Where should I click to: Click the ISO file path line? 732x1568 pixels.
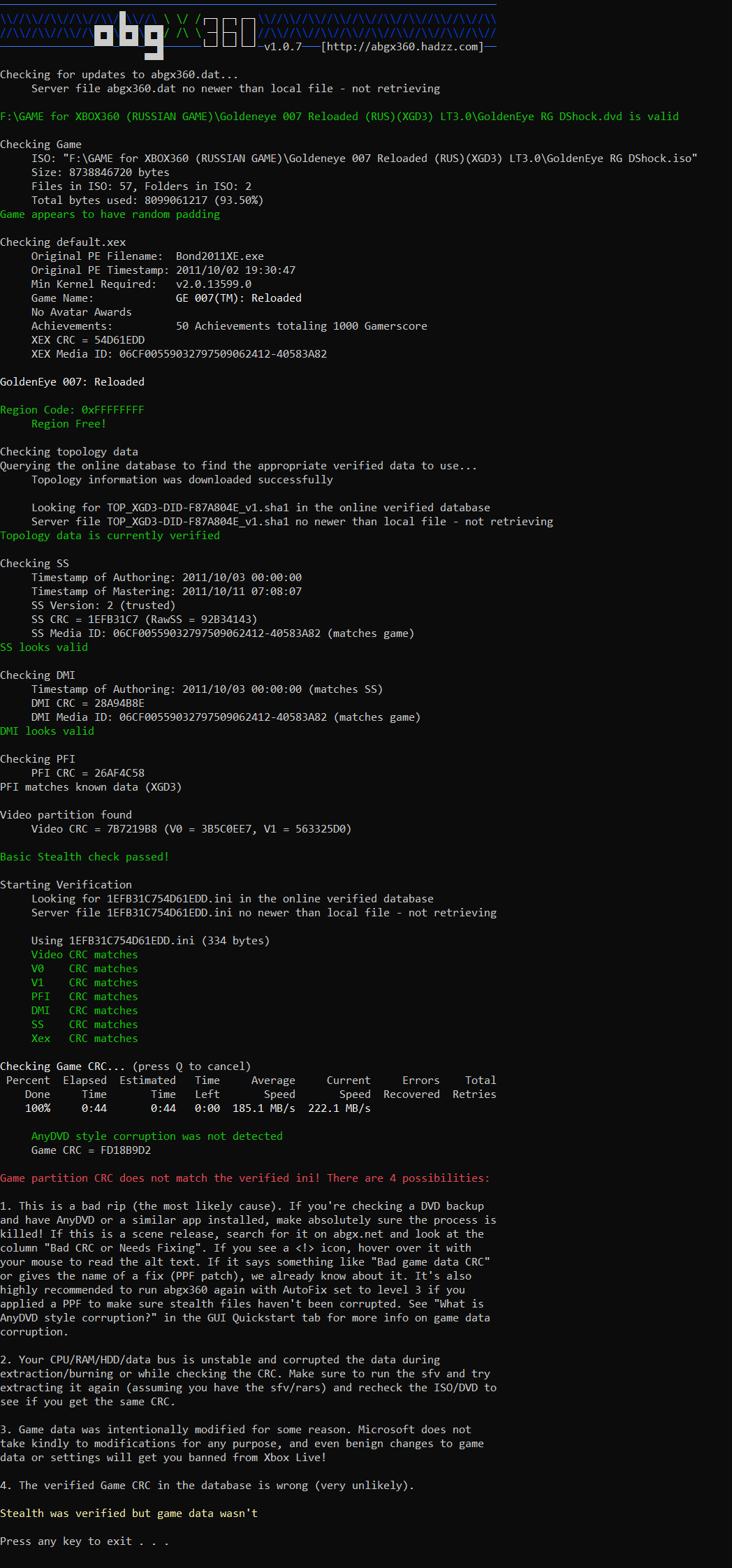click(365, 159)
